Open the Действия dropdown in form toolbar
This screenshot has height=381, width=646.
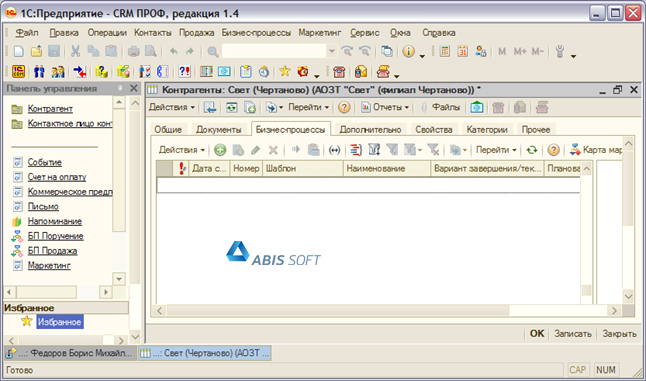(x=171, y=108)
